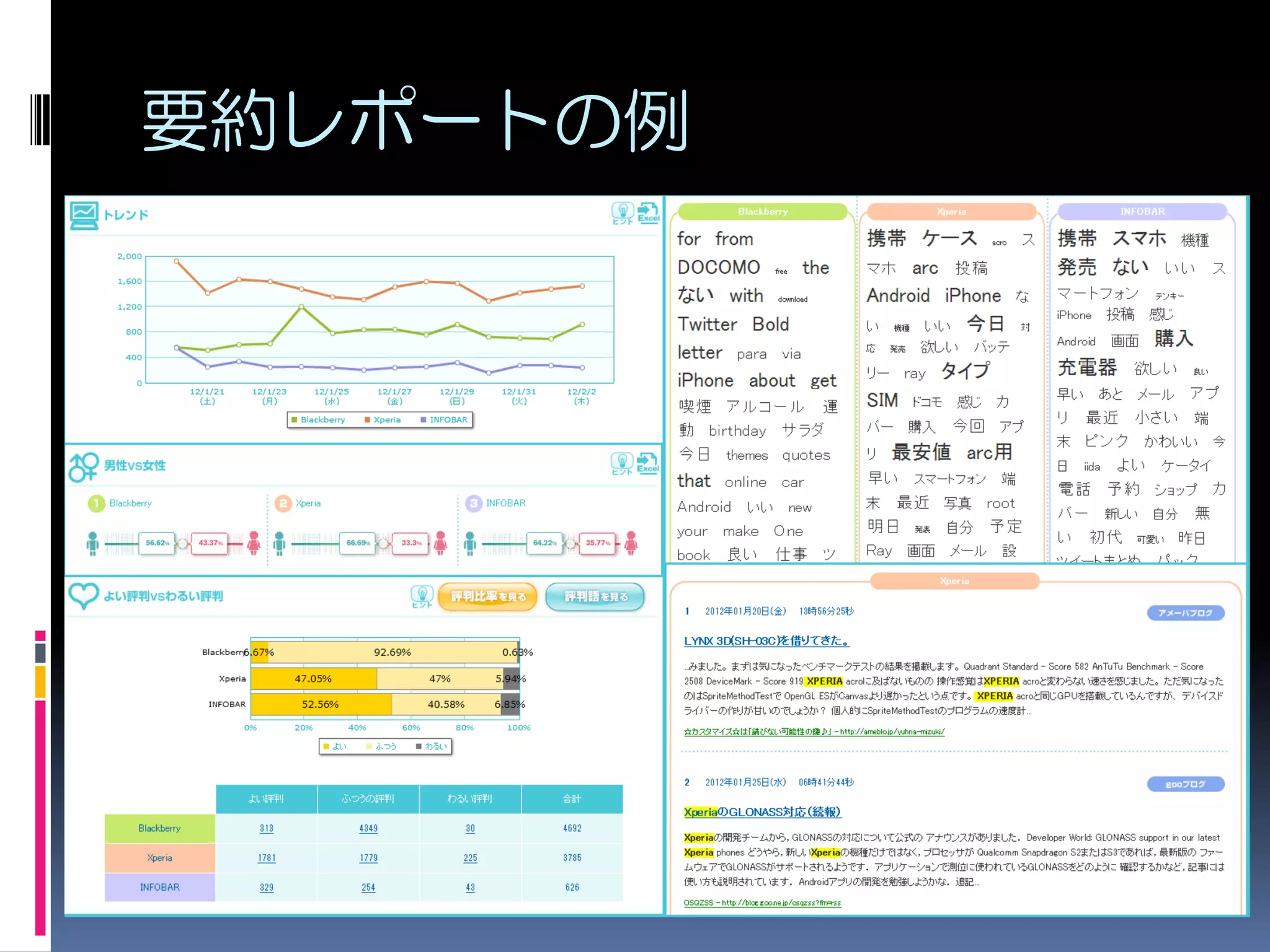Click Xperia male 66.69% percentage box
Screen dimensions: 1270x952
click(x=358, y=543)
